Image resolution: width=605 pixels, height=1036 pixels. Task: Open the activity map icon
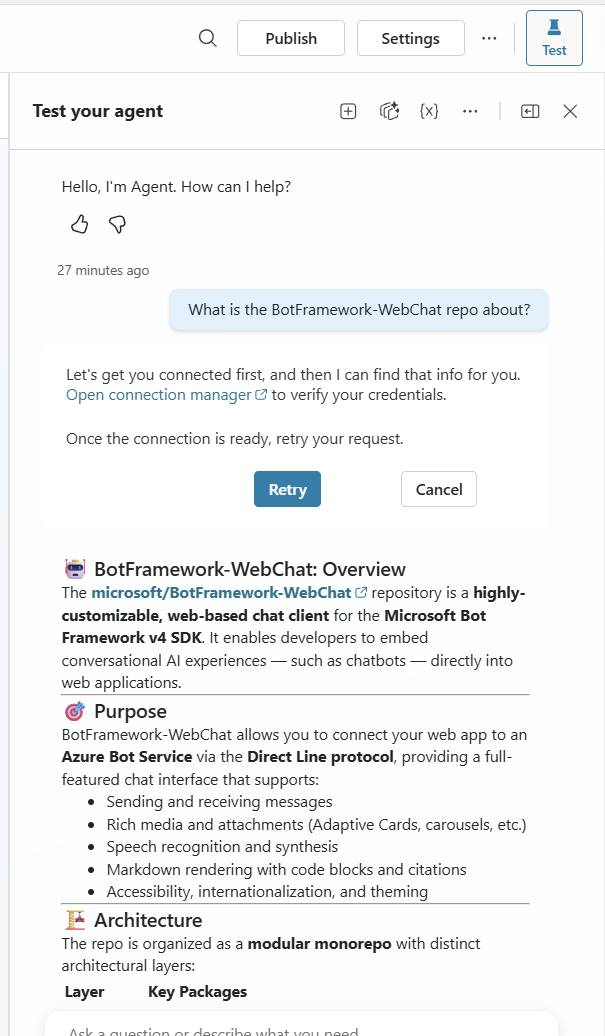click(x=389, y=111)
